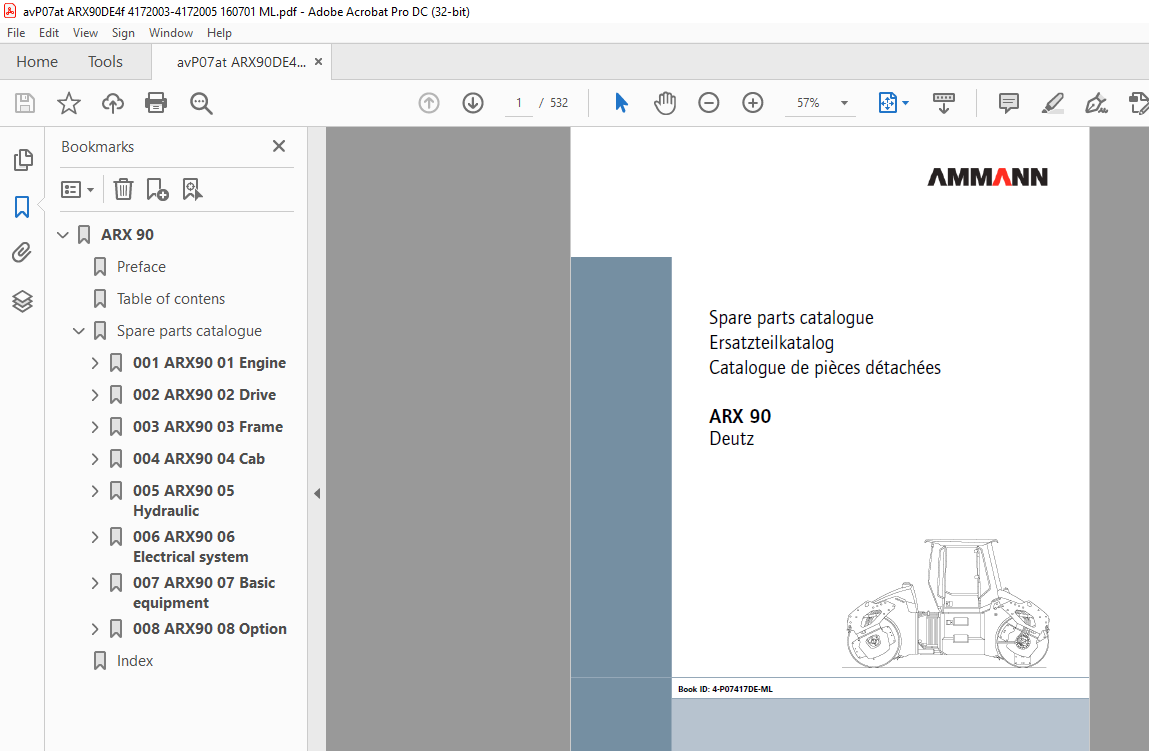Upload file to cloud icon
The image size is (1149, 751).
point(112,103)
